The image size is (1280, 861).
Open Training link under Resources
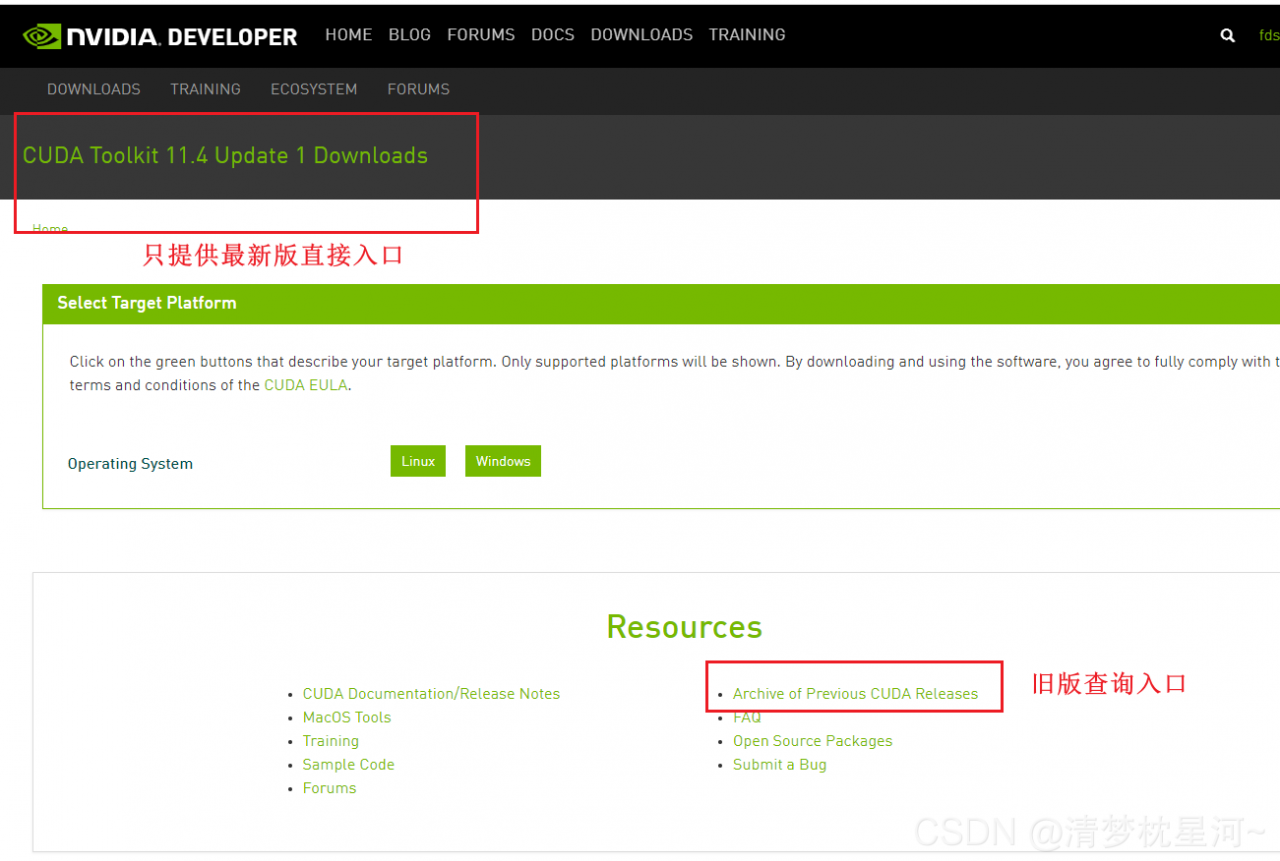[331, 741]
